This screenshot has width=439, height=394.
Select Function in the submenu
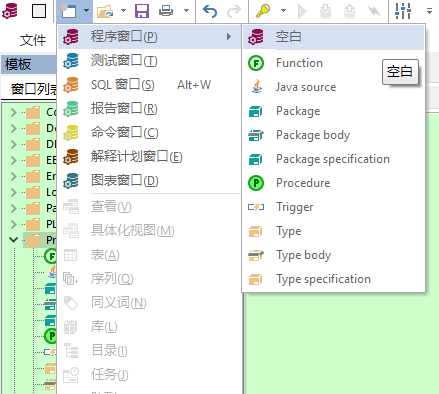[x=333, y=63]
